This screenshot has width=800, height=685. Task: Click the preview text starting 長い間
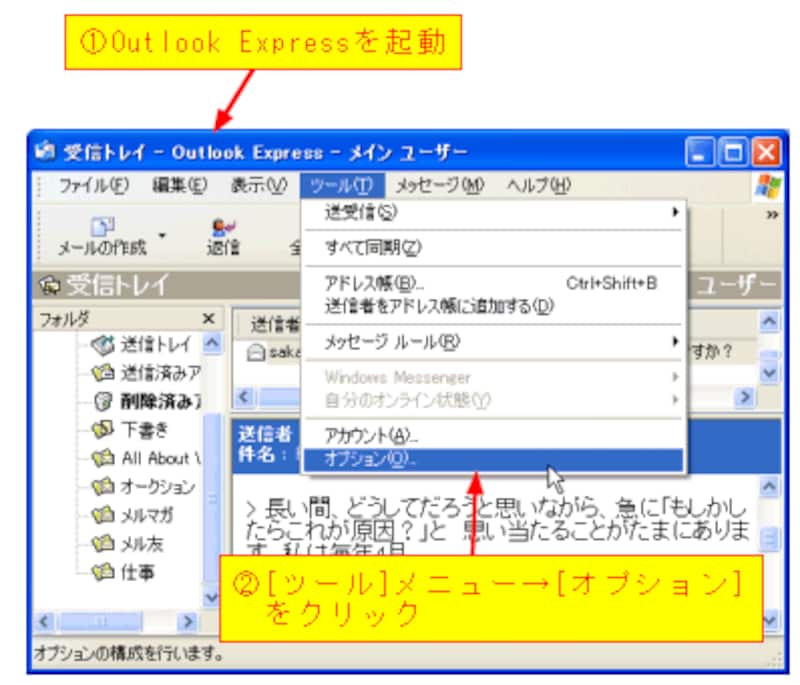tap(497, 530)
